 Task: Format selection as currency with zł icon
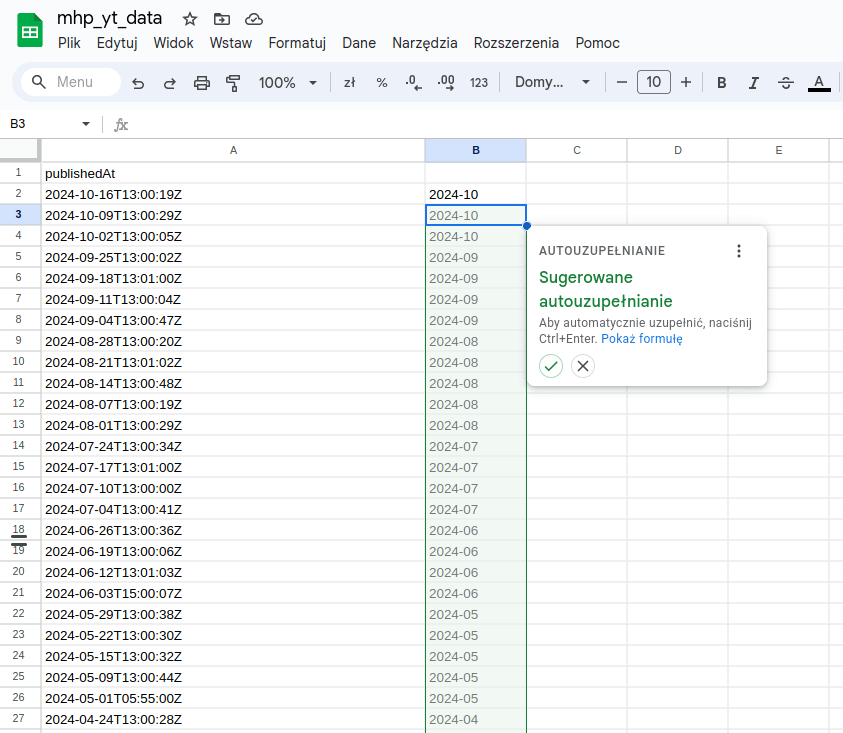(349, 82)
